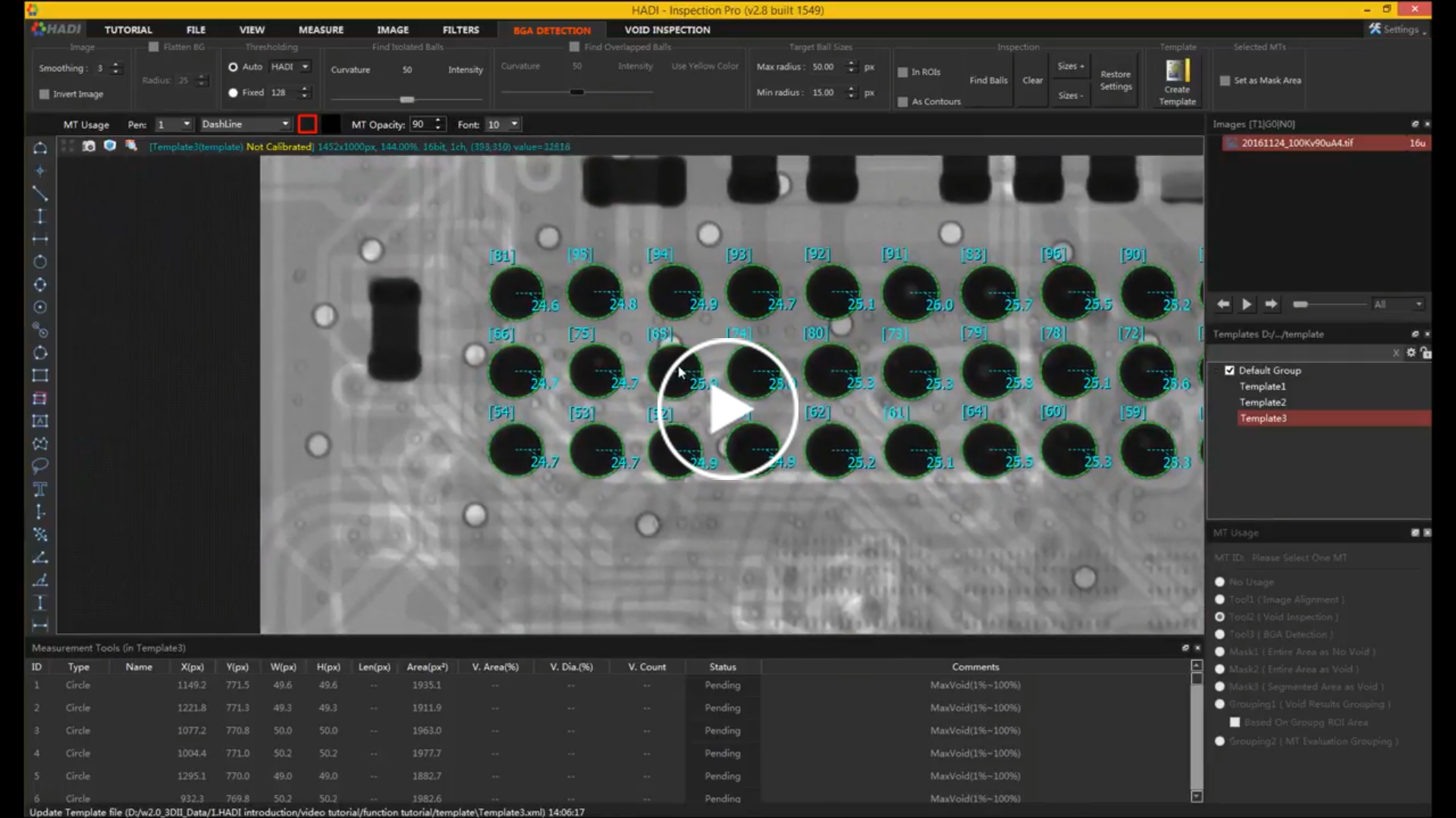The image size is (1456, 818).
Task: Check the In ROIs option
Action: (x=902, y=72)
